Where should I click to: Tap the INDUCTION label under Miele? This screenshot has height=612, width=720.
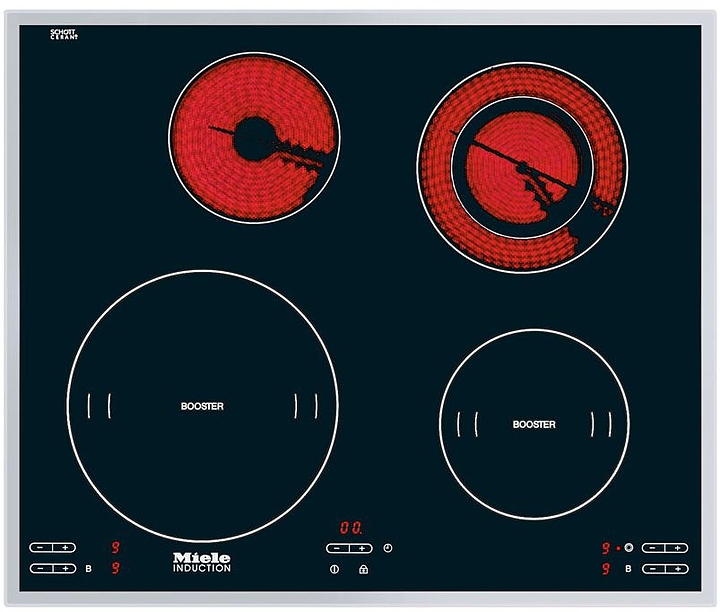(x=202, y=568)
